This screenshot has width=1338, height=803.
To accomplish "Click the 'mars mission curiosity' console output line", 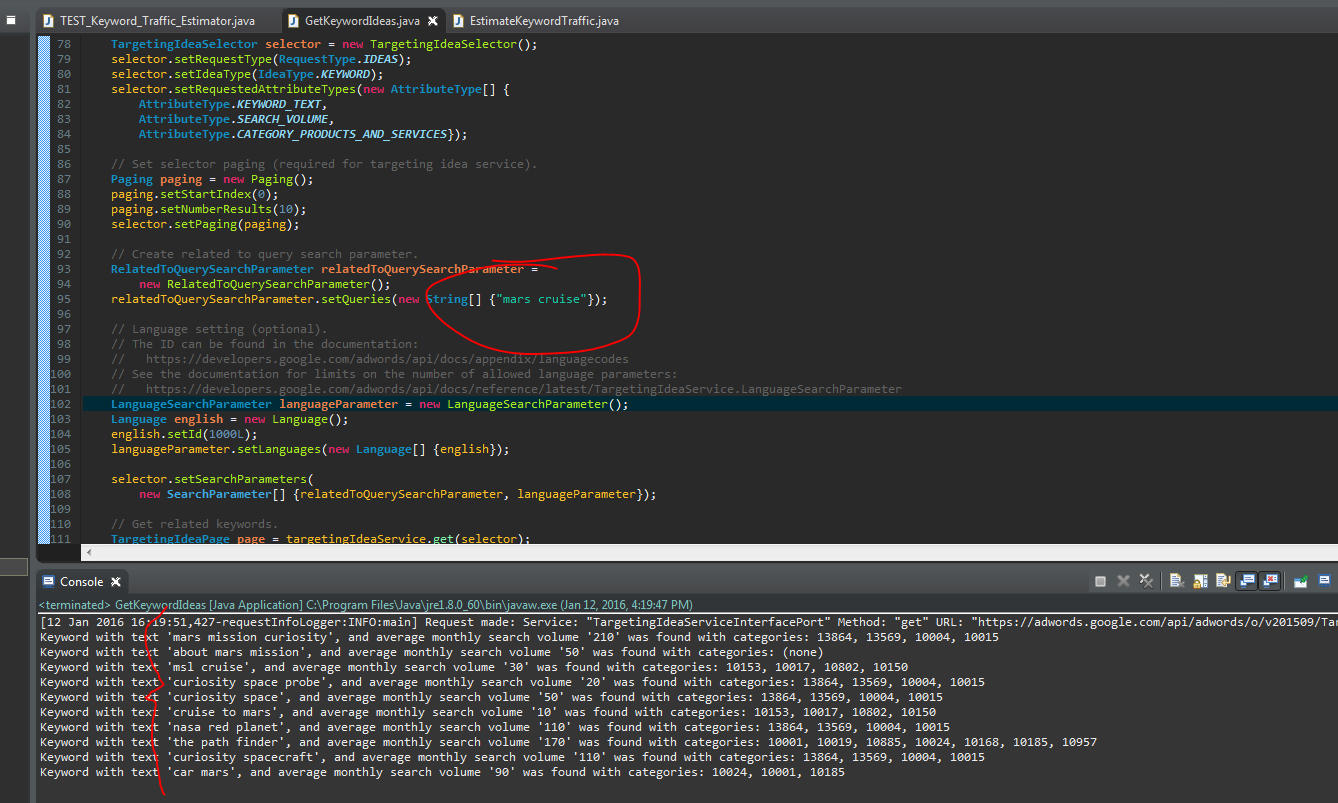I will click(x=519, y=637).
